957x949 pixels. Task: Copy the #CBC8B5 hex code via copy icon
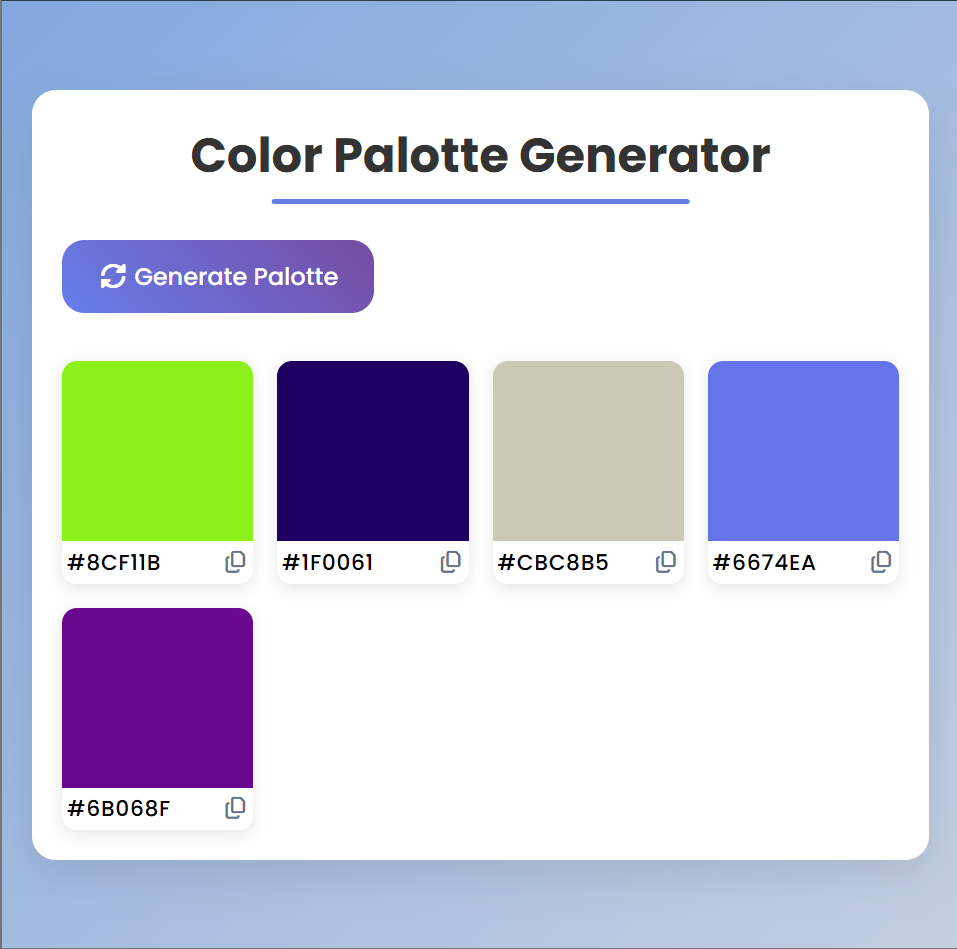(x=666, y=562)
